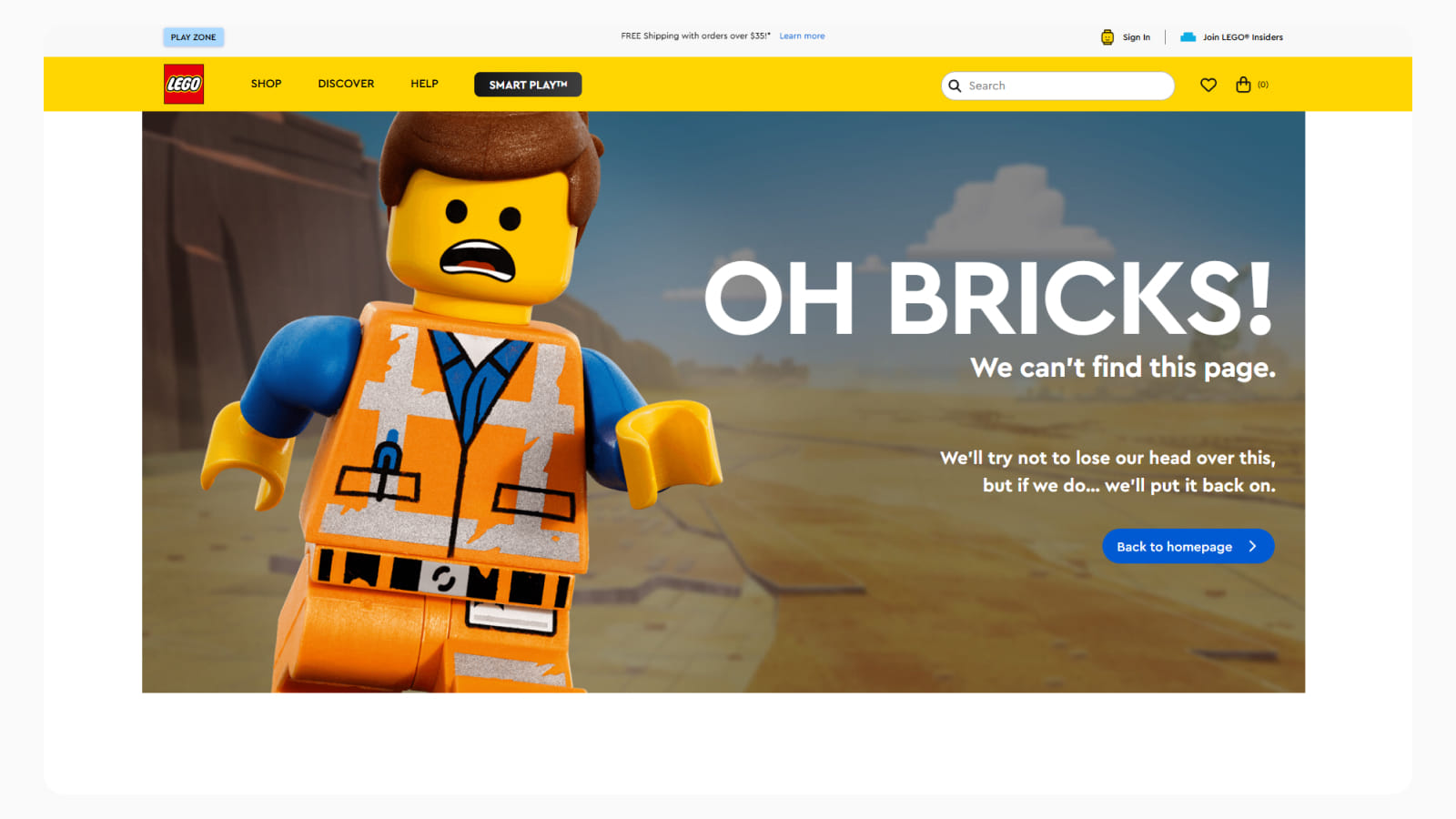Image resolution: width=1456 pixels, height=819 pixels.
Task: Open the SHOP navigation menu
Action: [266, 83]
